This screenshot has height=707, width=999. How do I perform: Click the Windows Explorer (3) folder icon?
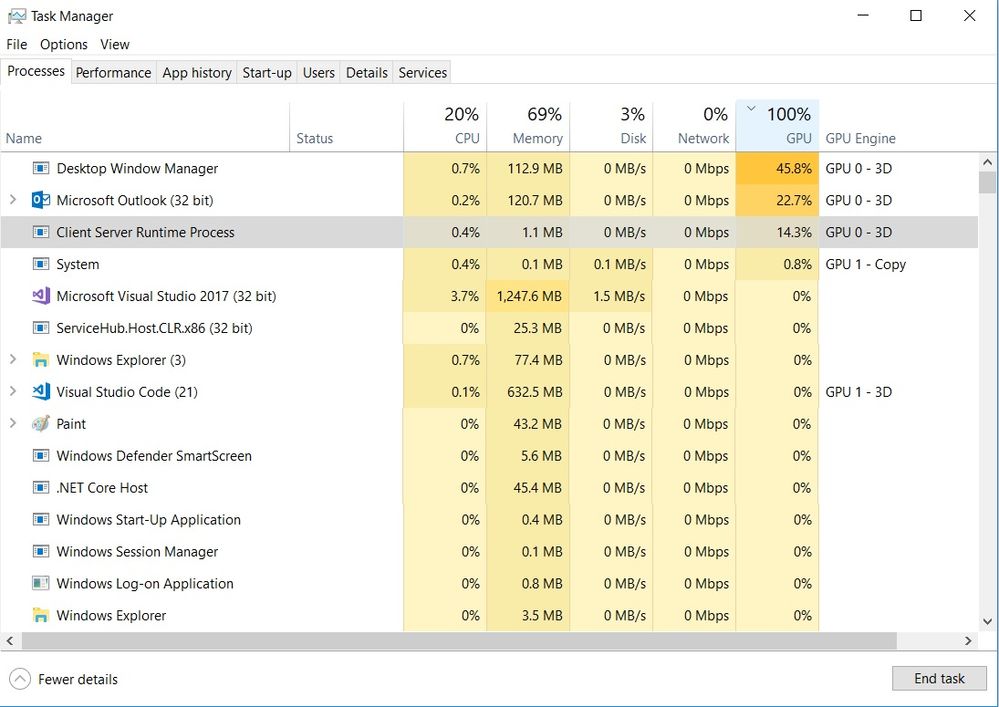[41, 360]
